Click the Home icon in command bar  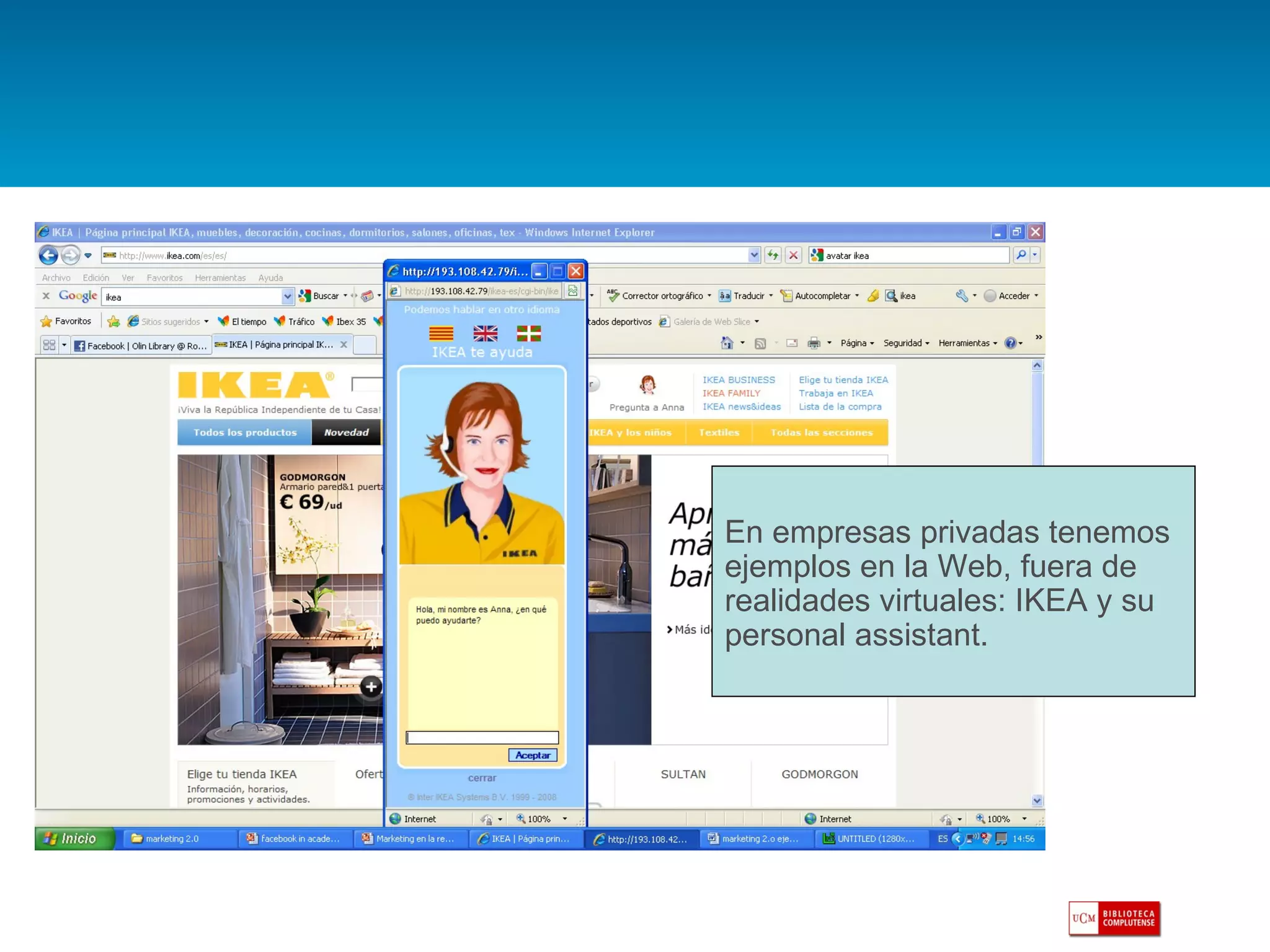[x=727, y=343]
